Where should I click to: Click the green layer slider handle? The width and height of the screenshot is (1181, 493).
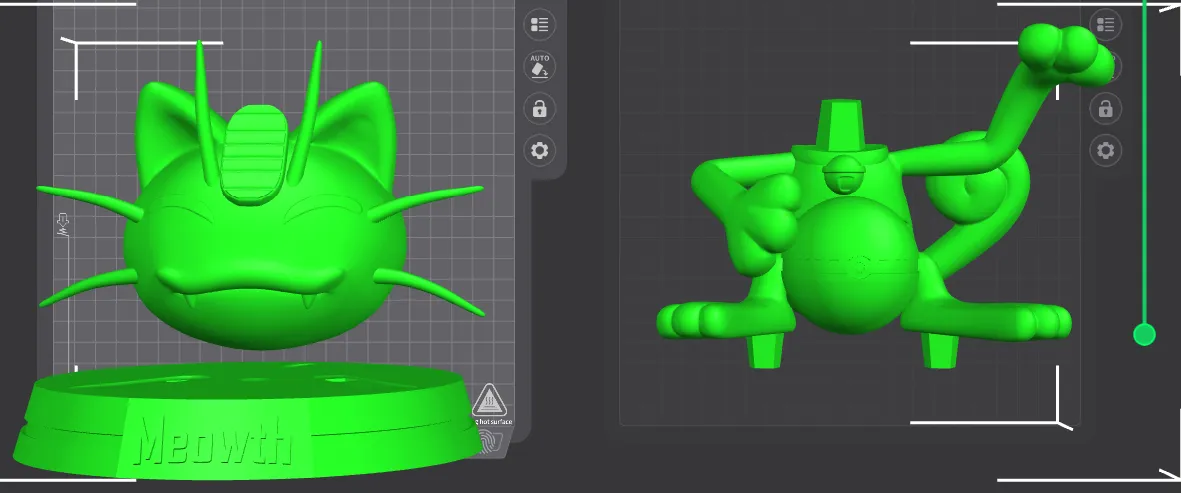tap(1144, 334)
